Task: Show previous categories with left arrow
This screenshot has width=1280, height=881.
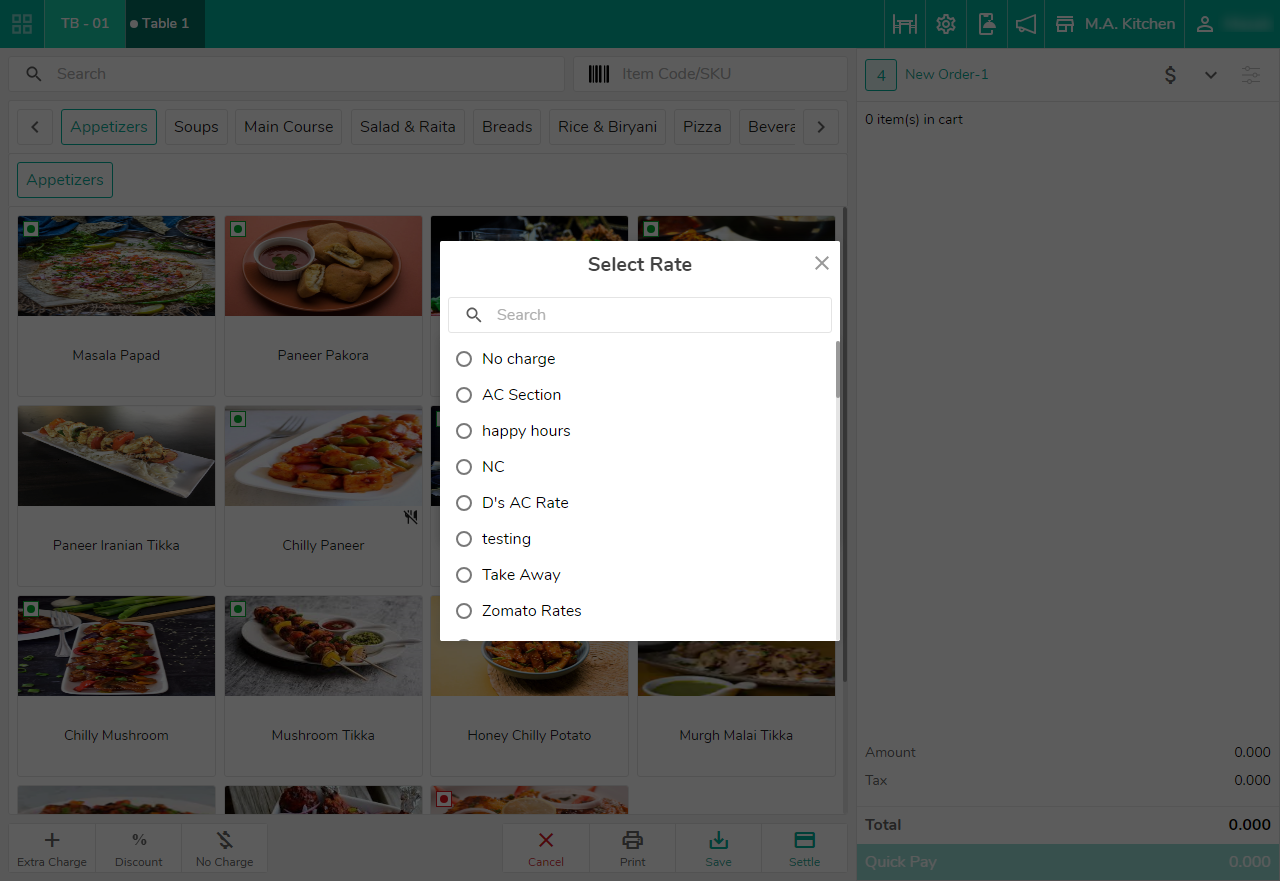Action: (x=35, y=127)
